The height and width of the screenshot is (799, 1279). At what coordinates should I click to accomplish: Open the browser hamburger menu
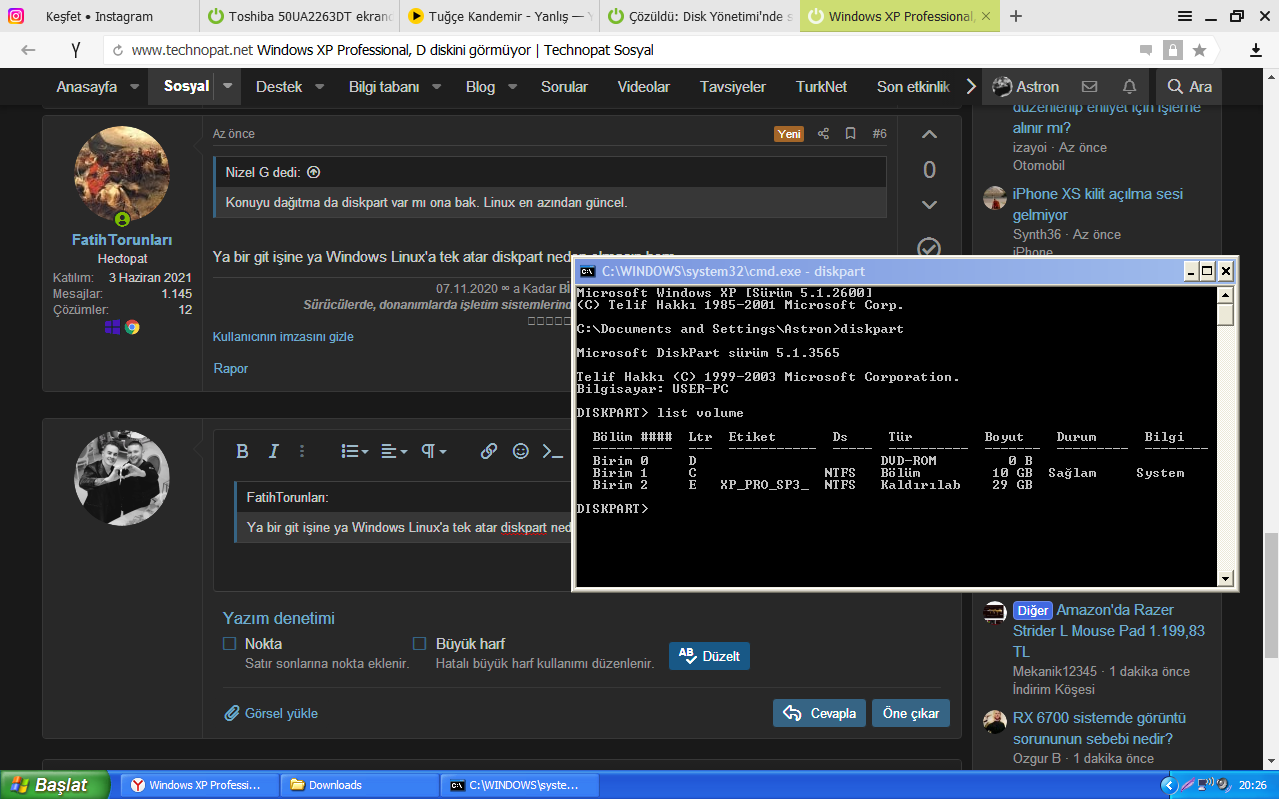1185,16
